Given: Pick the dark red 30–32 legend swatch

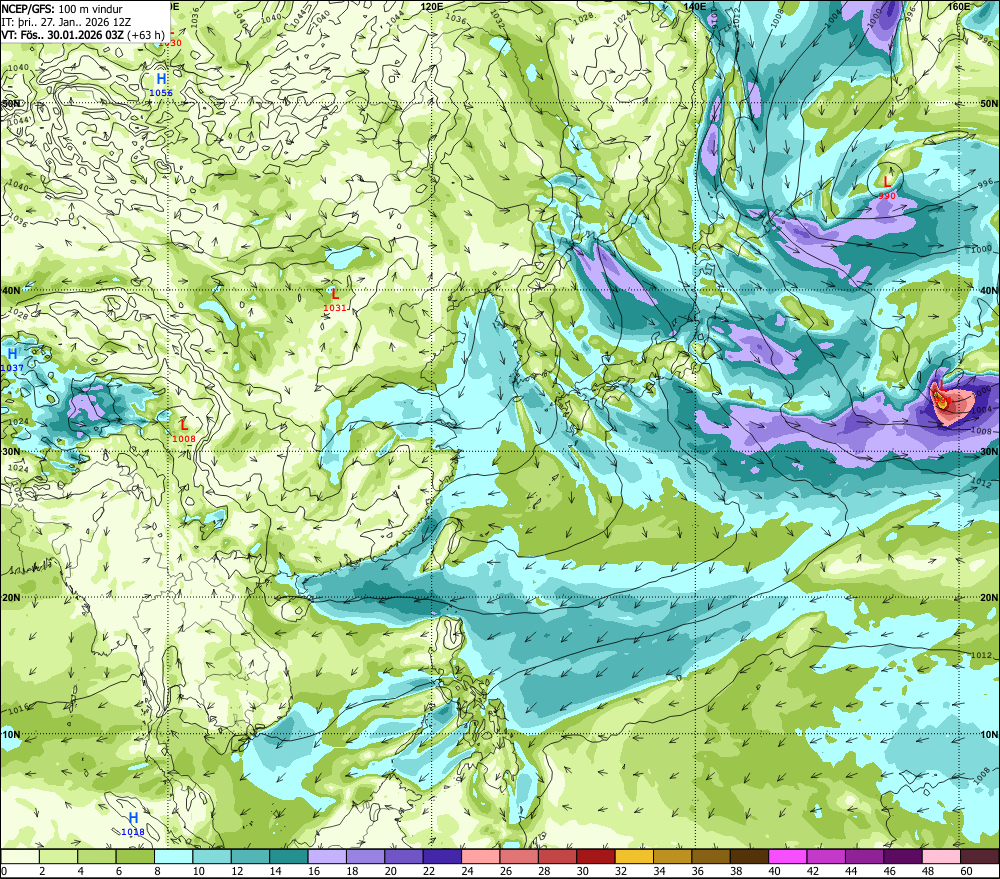Looking at the screenshot, I should 596,856.
